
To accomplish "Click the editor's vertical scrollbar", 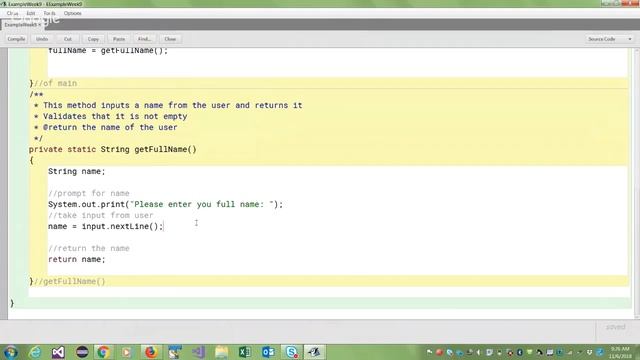I will click(637, 184).
